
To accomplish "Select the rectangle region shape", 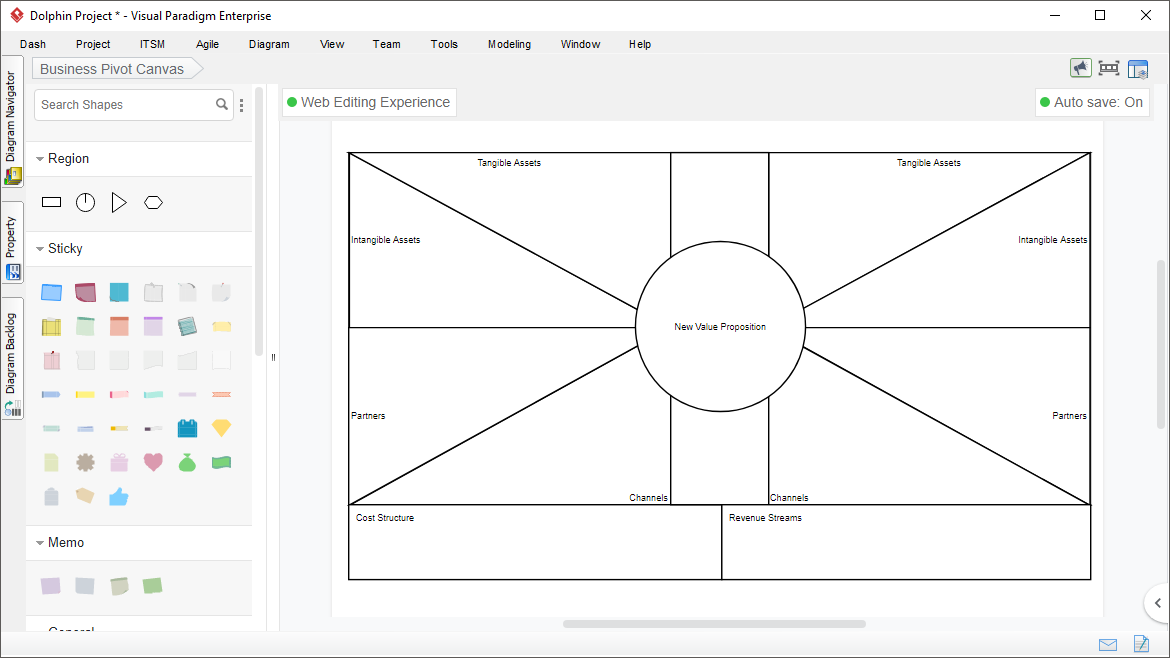I will [51, 202].
